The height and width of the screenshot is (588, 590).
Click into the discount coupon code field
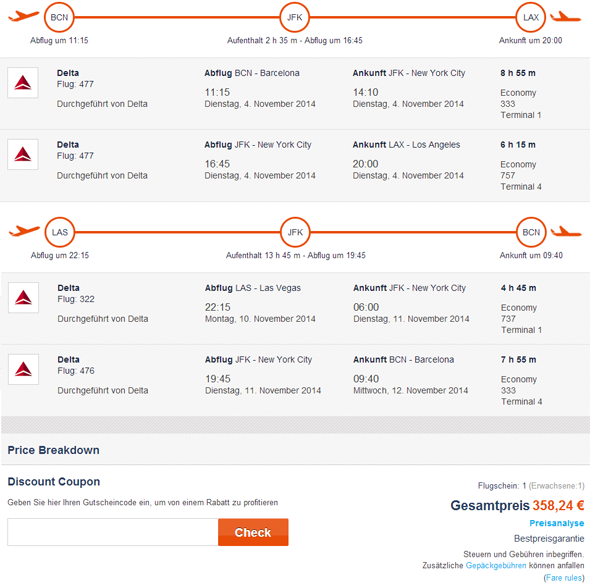point(113,532)
